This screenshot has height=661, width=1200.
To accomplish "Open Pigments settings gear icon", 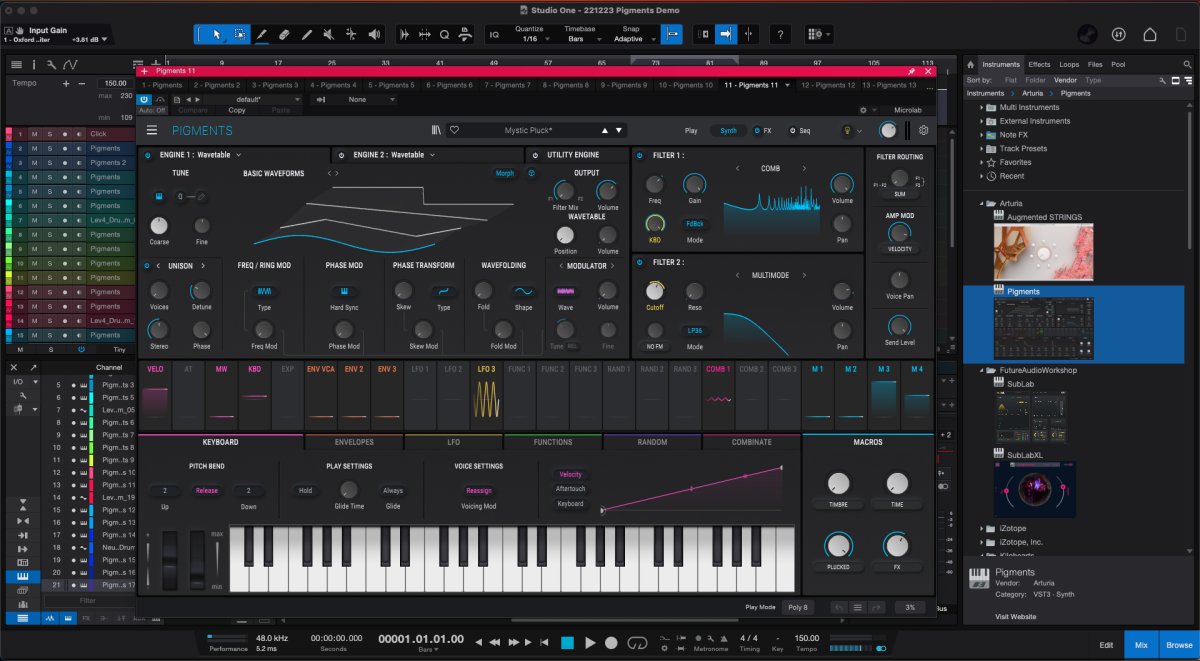I will tap(923, 130).
